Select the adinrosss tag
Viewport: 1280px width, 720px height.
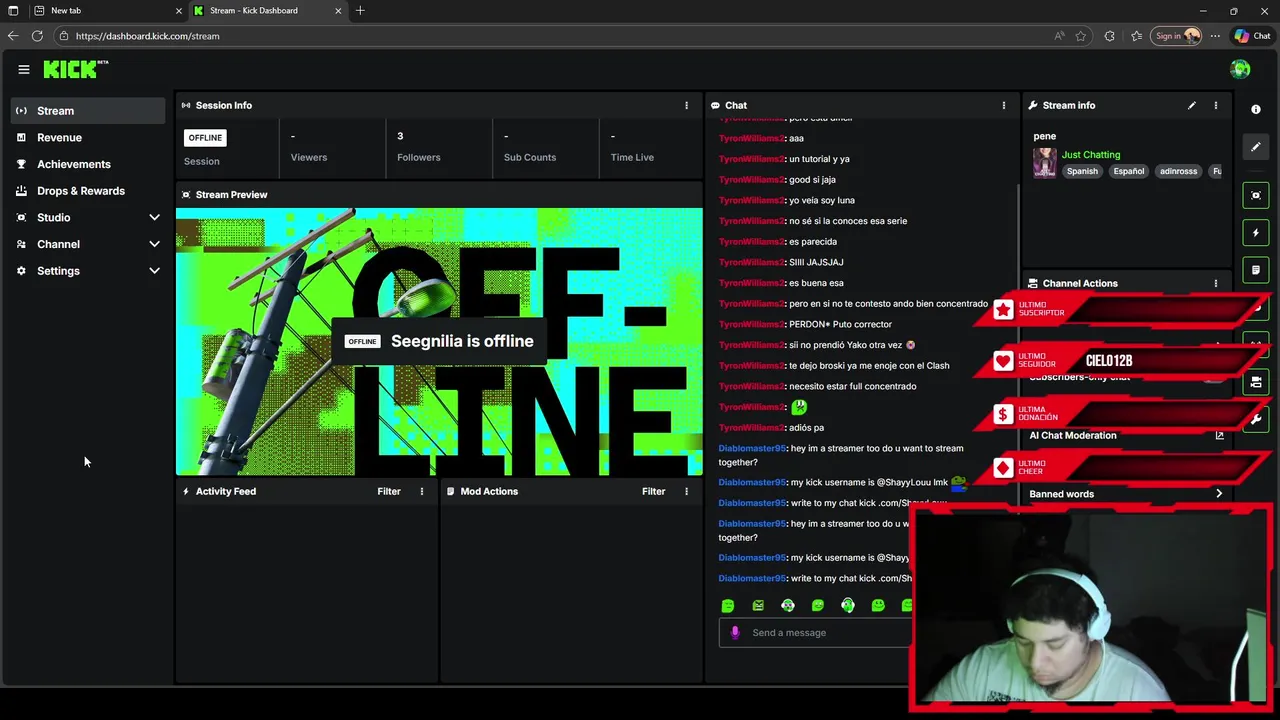[x=1178, y=171]
